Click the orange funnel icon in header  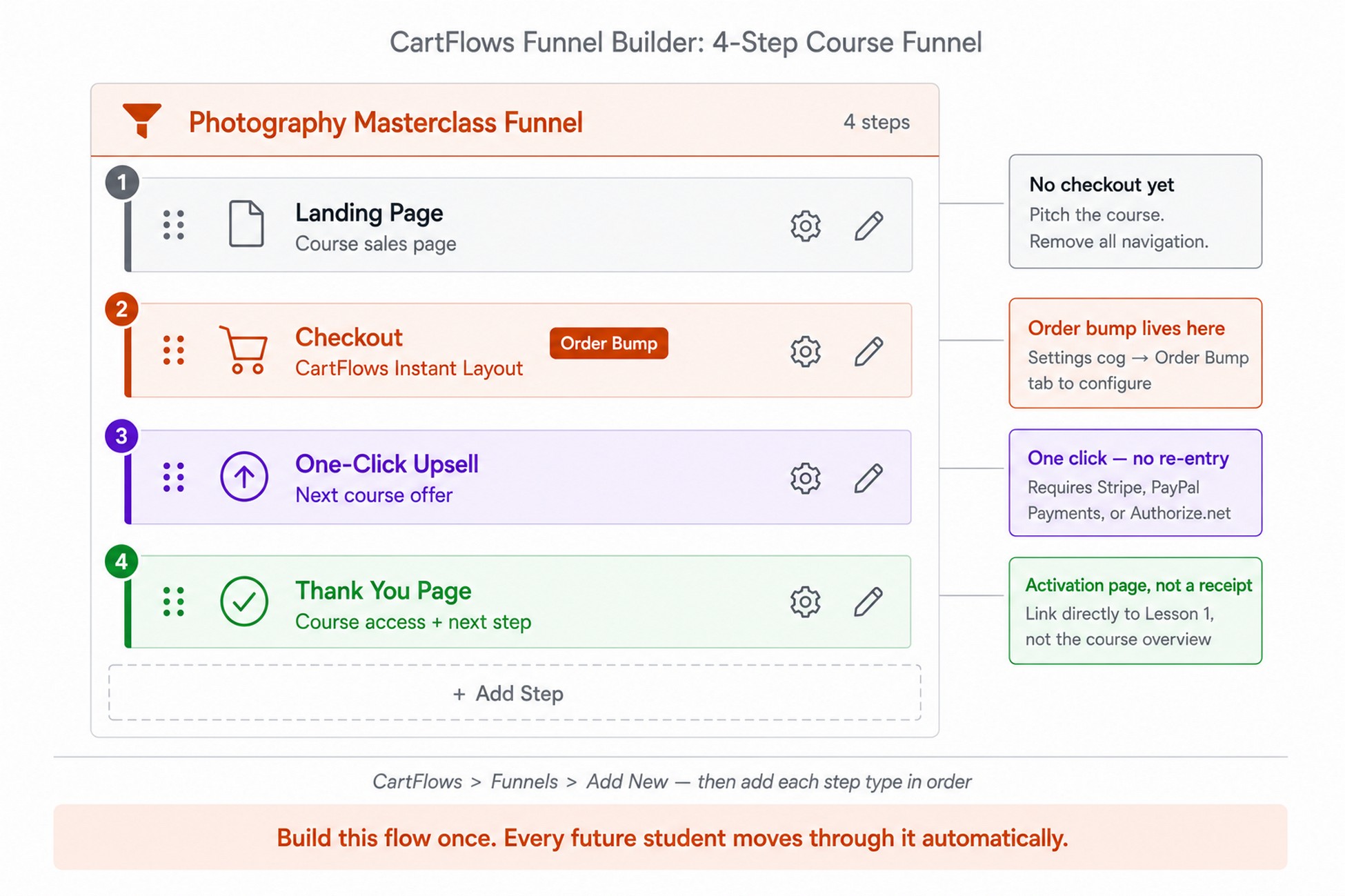pos(142,121)
